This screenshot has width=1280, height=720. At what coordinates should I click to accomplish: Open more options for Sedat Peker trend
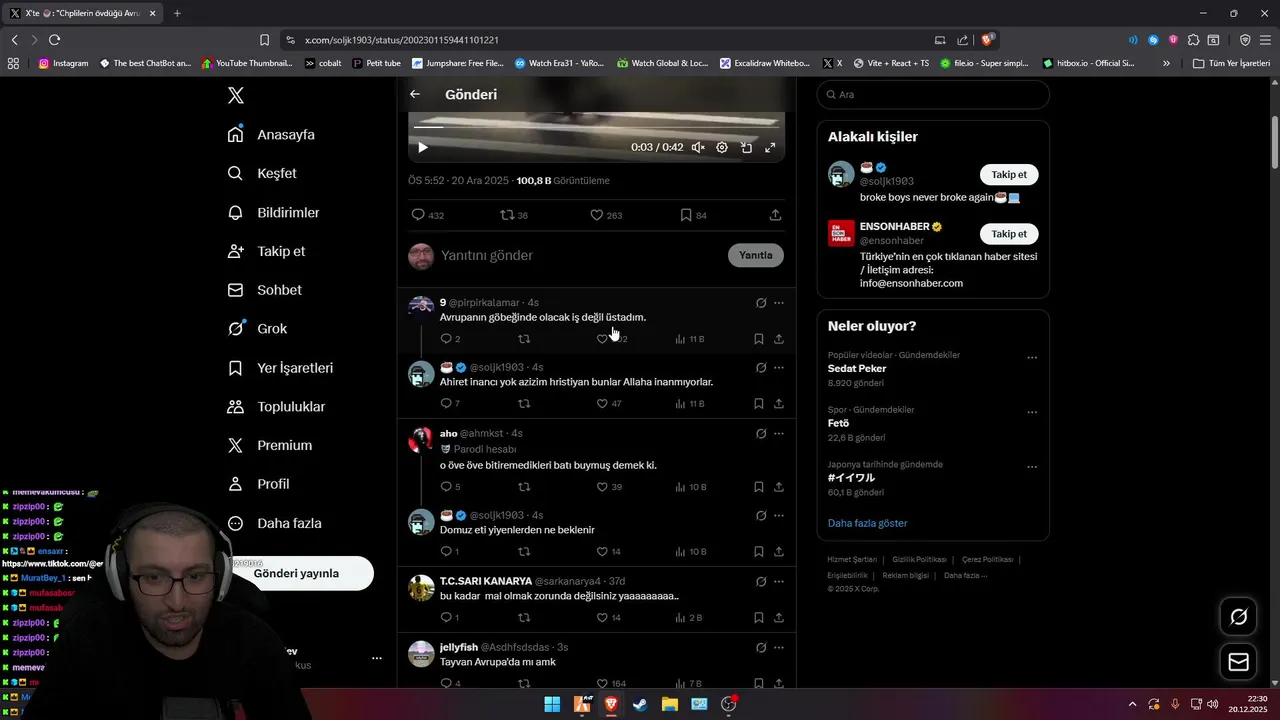[1032, 357]
